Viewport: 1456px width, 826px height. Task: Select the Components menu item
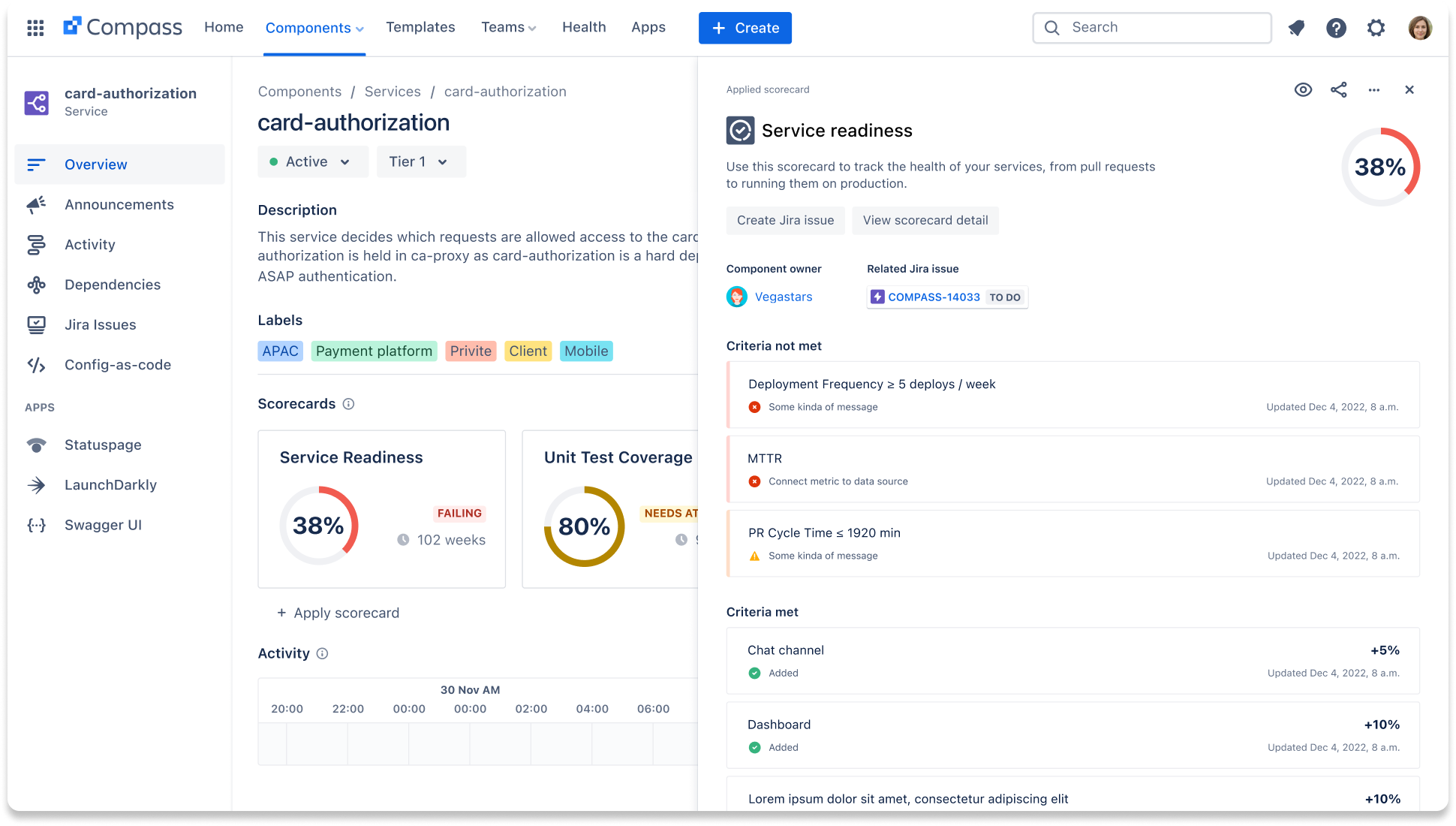(x=313, y=27)
